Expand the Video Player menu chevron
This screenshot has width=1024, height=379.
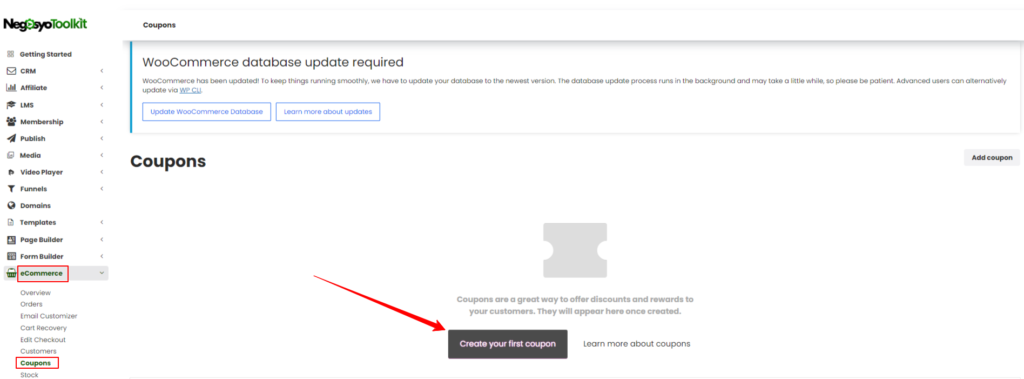point(101,173)
